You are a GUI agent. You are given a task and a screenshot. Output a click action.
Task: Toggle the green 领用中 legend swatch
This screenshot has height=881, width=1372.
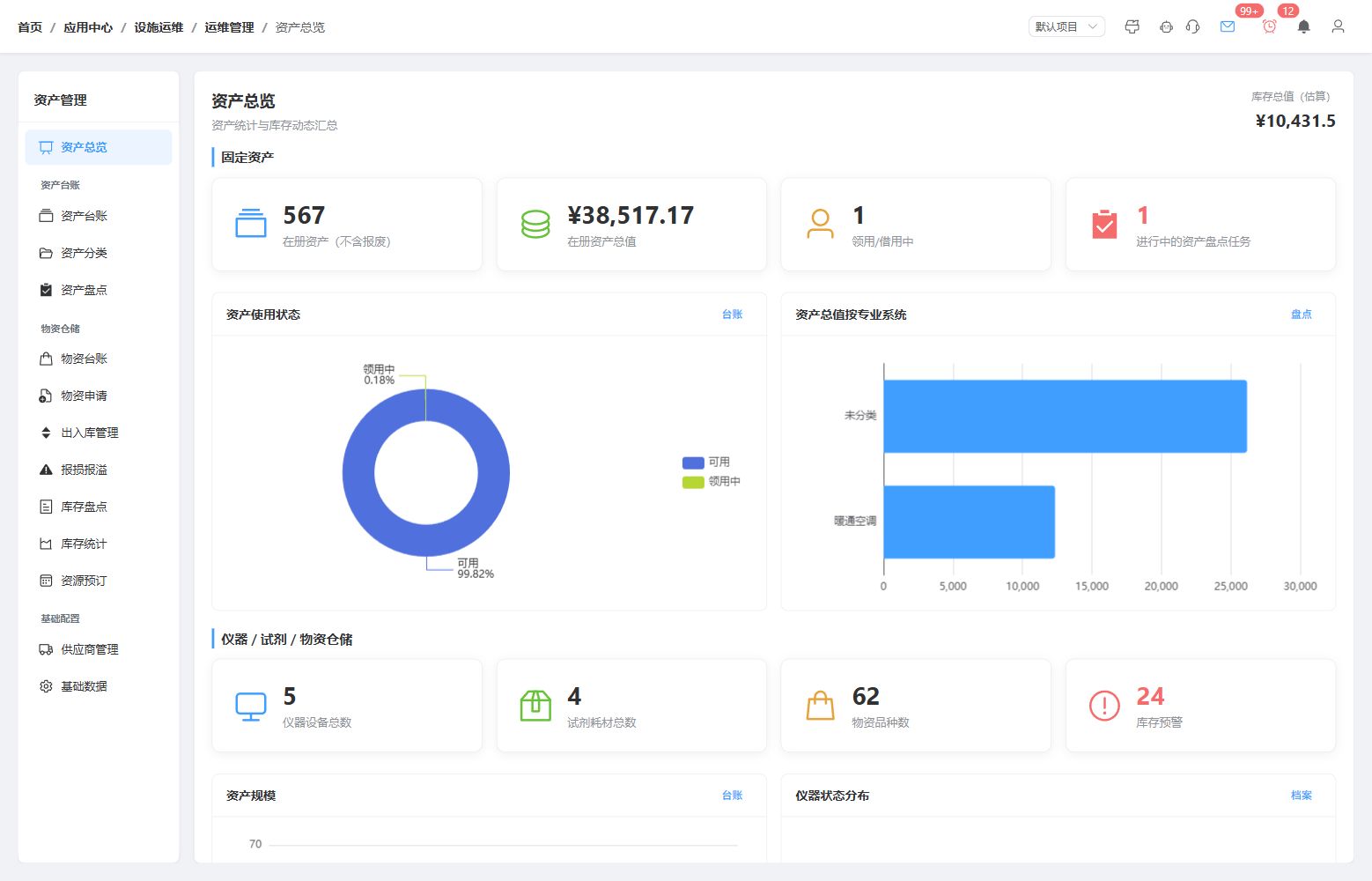pyautogui.click(x=693, y=482)
